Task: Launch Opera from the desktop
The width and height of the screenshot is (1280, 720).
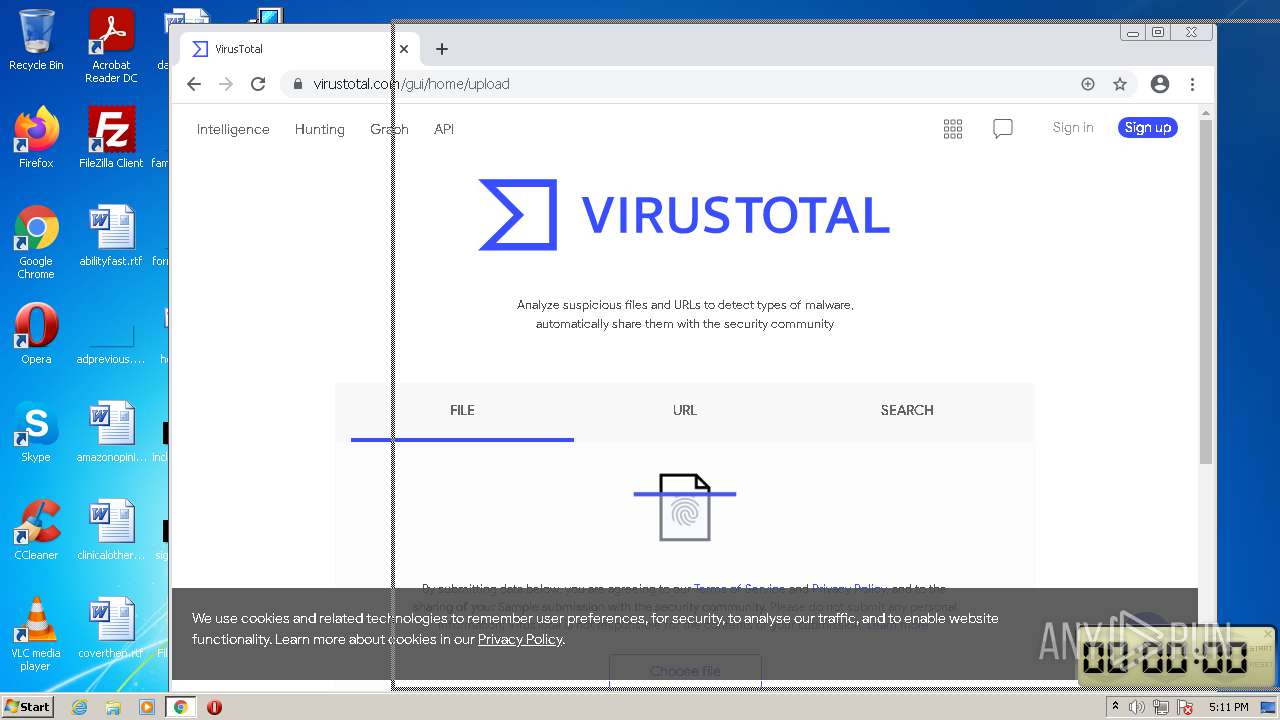Action: (x=36, y=334)
